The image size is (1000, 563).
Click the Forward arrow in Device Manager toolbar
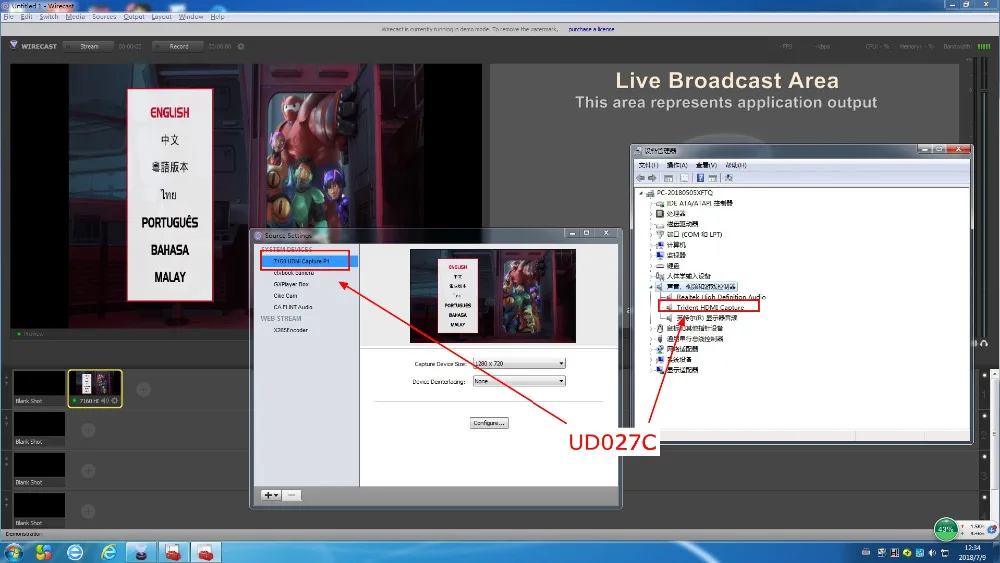(x=652, y=178)
